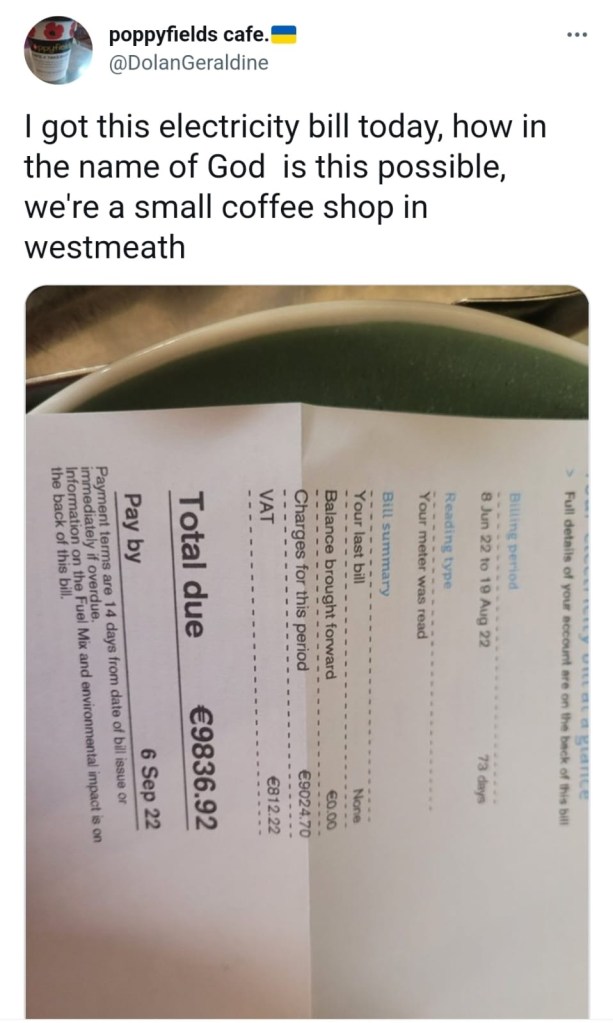Open the @DolanGeraldine handle link
The width and height of the screenshot is (613, 1023).
tap(188, 63)
